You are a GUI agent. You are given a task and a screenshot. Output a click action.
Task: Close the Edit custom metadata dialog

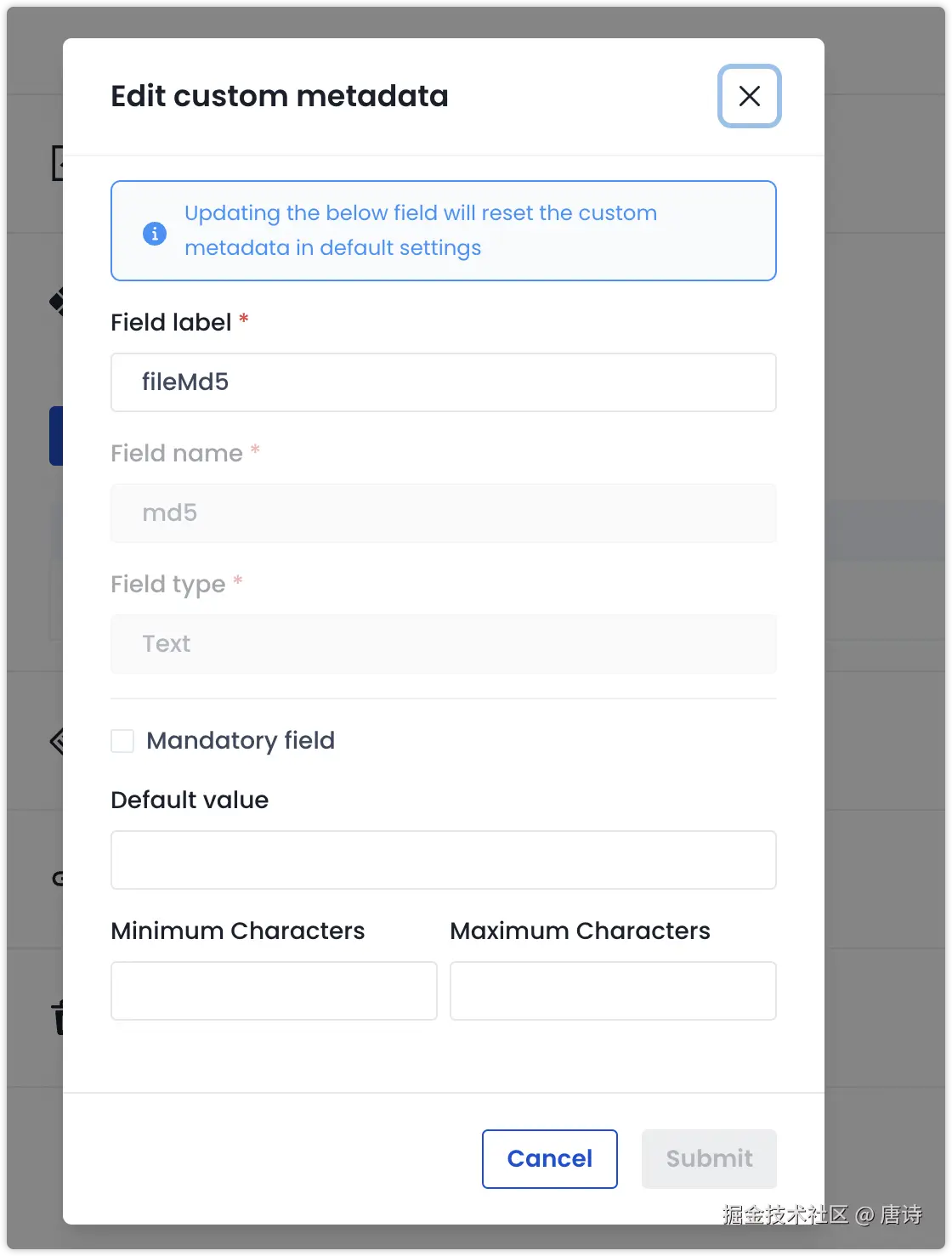point(749,96)
